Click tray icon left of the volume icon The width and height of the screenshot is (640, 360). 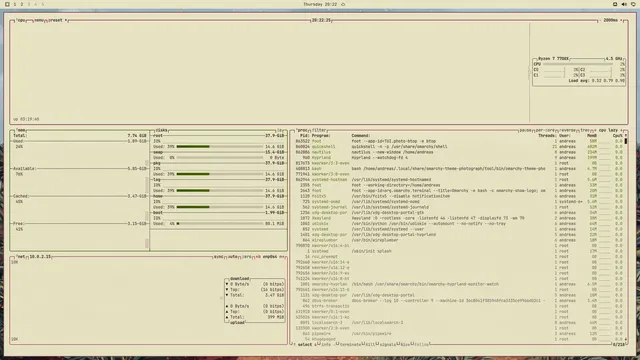(615, 4)
